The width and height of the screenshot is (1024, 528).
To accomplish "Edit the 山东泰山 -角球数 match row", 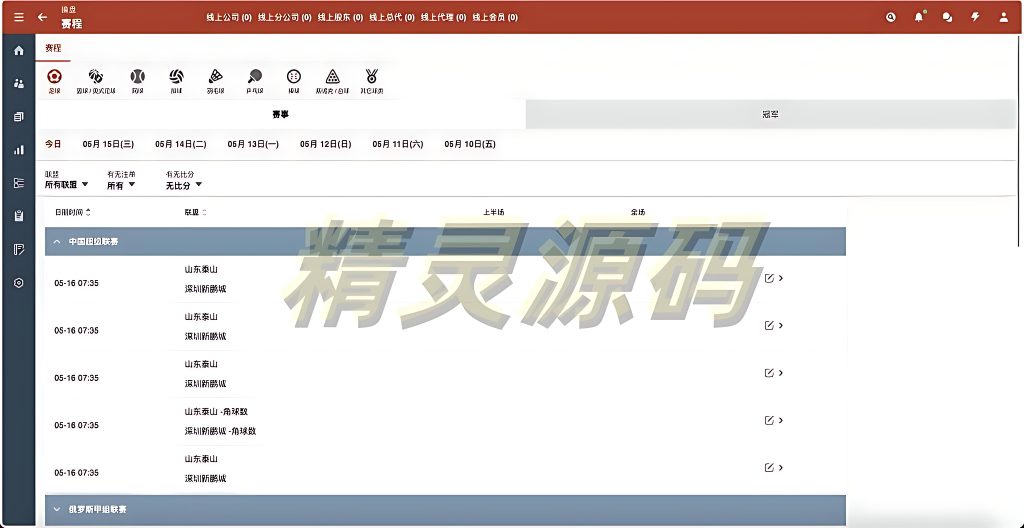I will tap(769, 420).
